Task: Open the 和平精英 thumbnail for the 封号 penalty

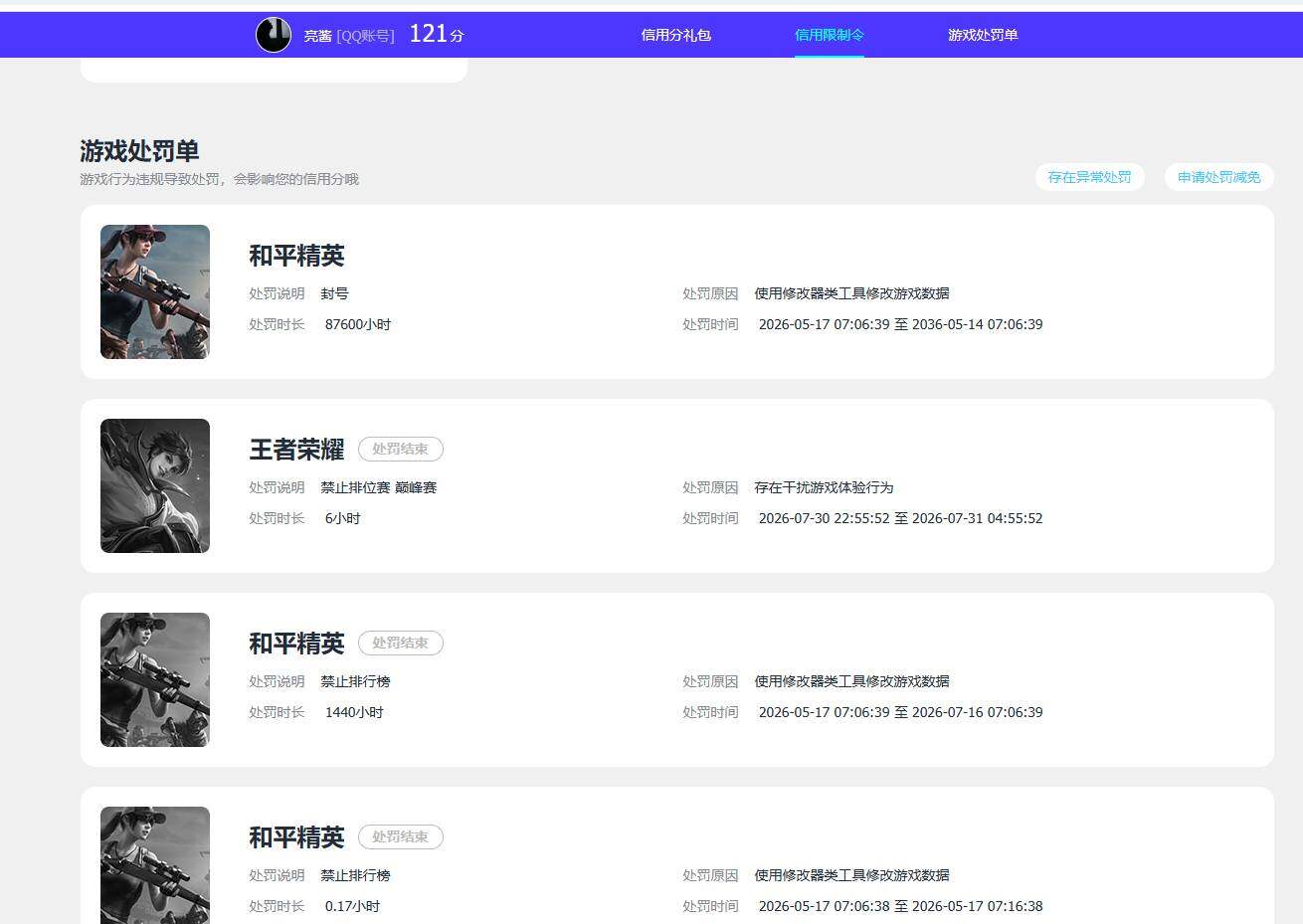Action: click(155, 291)
